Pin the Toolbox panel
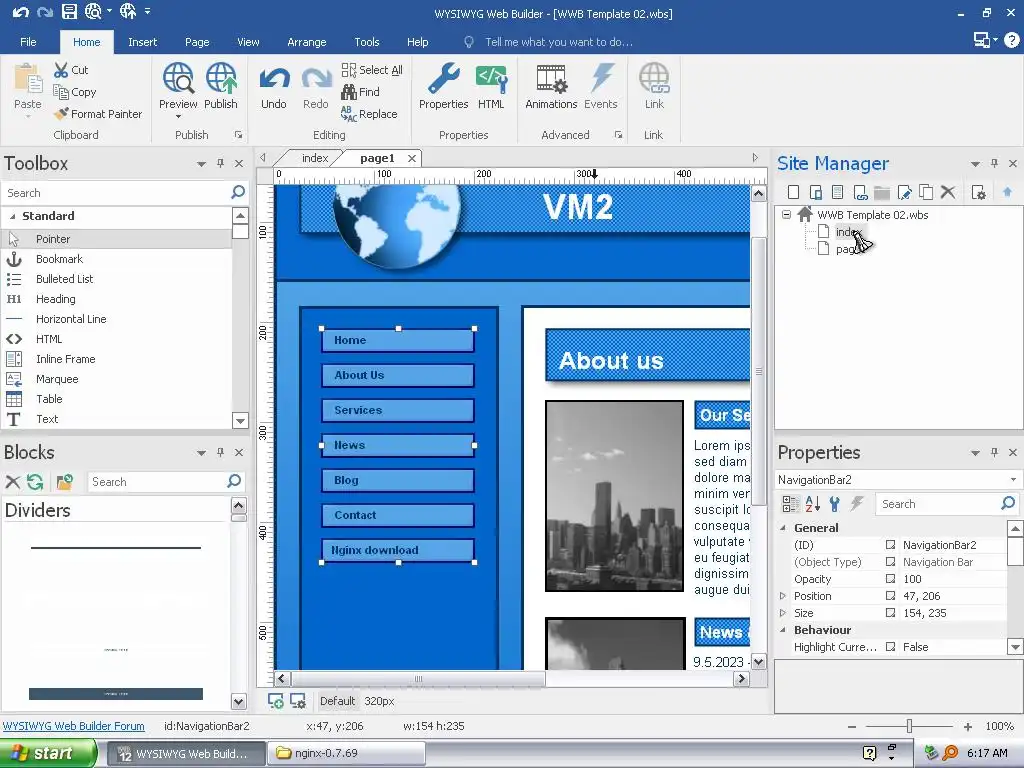The image size is (1024, 768). click(221, 163)
